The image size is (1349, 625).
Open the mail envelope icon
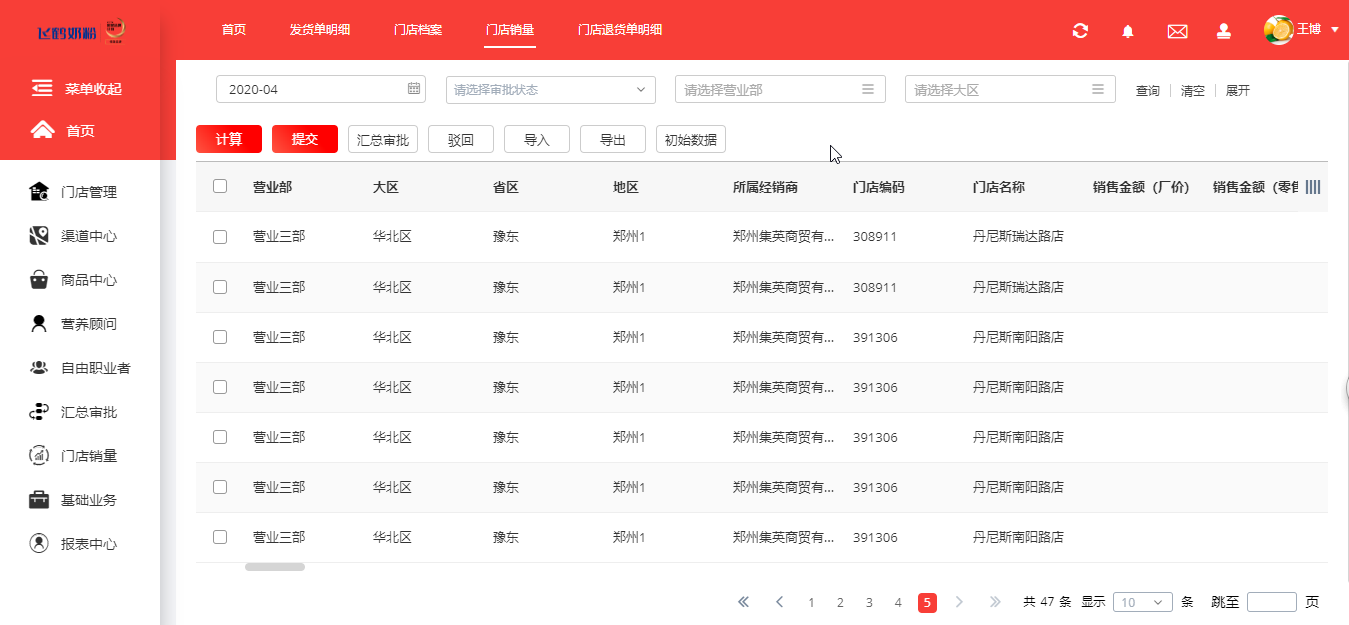1177,31
